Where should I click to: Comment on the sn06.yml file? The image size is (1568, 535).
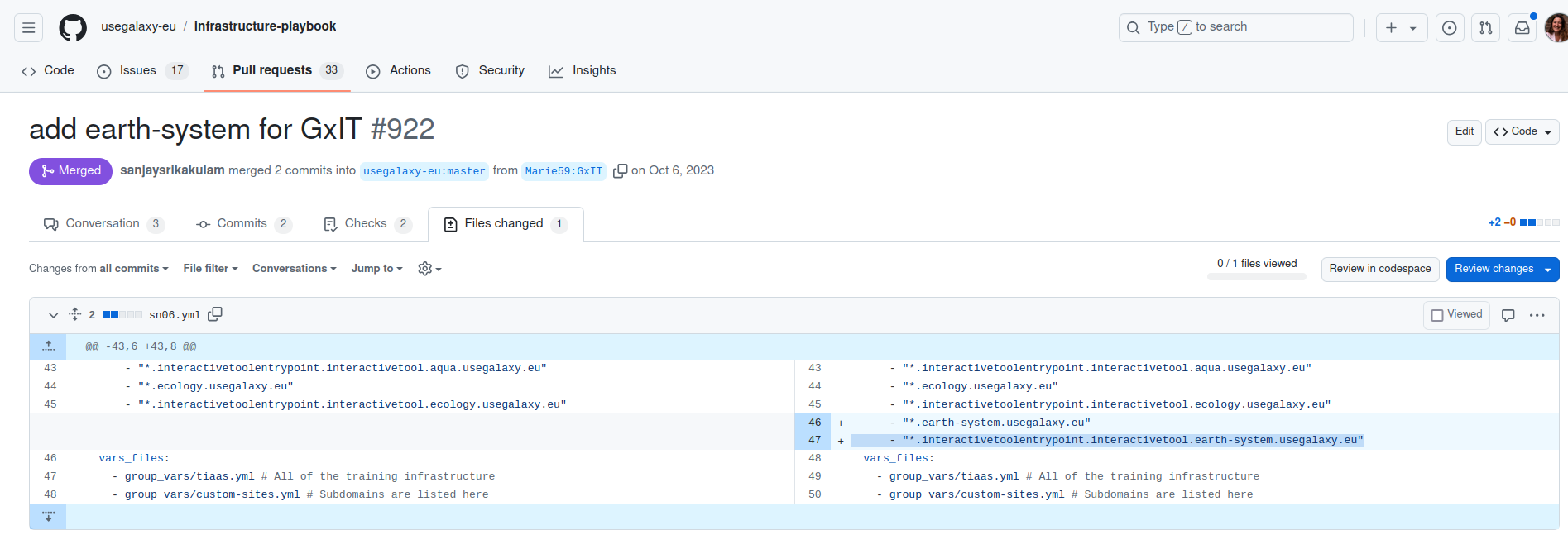(x=1508, y=315)
